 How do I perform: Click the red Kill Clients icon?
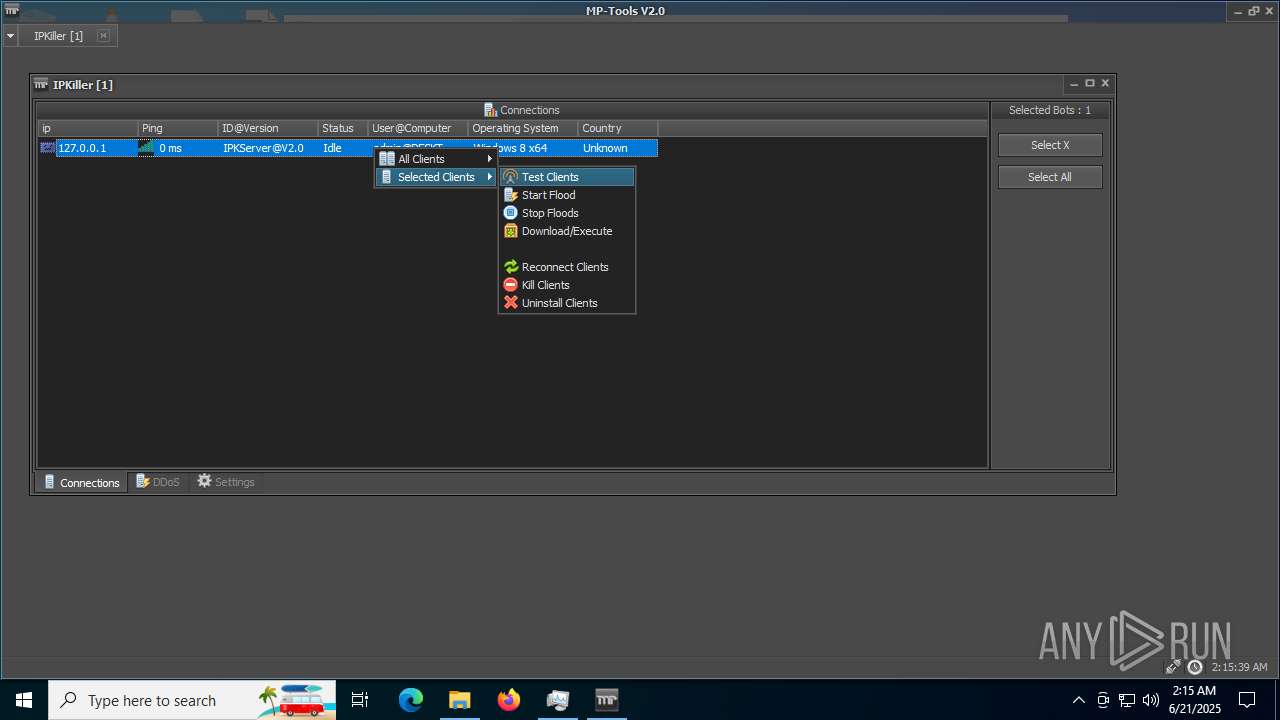pyautogui.click(x=511, y=285)
